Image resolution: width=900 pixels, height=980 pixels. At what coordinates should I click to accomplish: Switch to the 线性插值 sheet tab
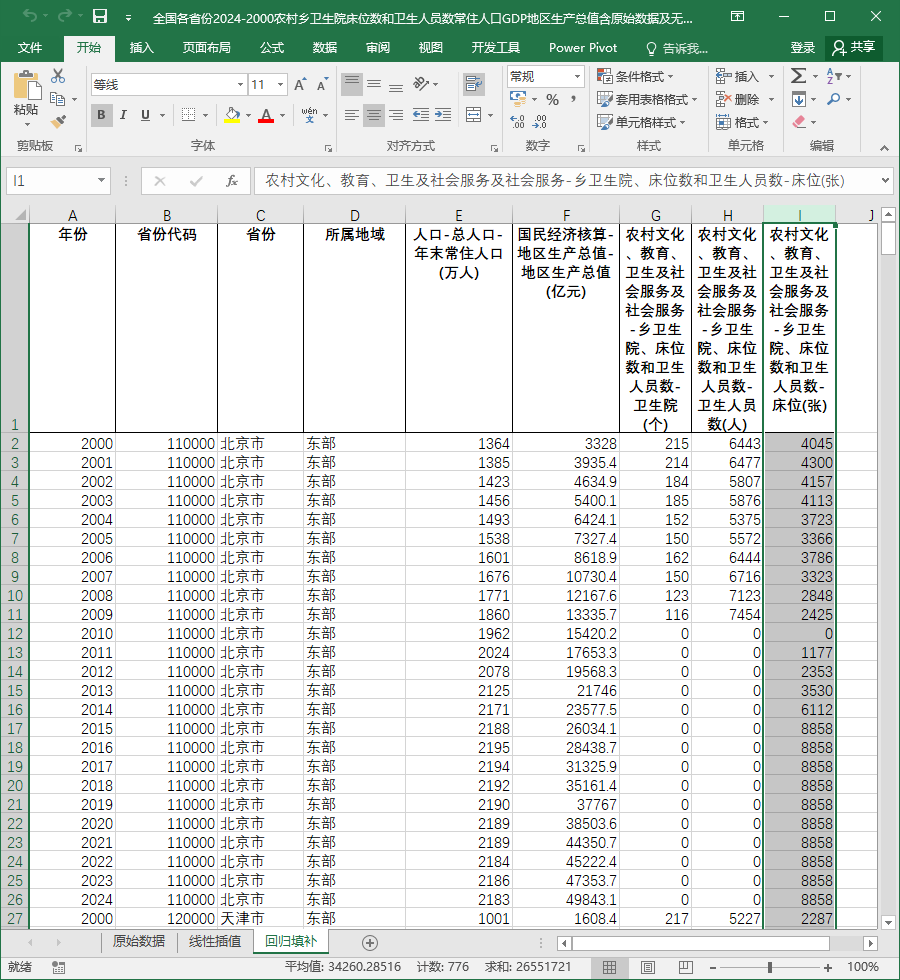tap(215, 941)
